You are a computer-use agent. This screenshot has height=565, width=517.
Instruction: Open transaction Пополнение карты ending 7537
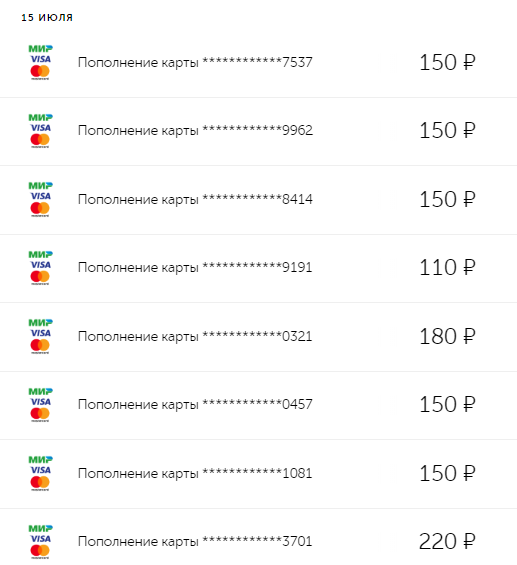tap(258, 63)
